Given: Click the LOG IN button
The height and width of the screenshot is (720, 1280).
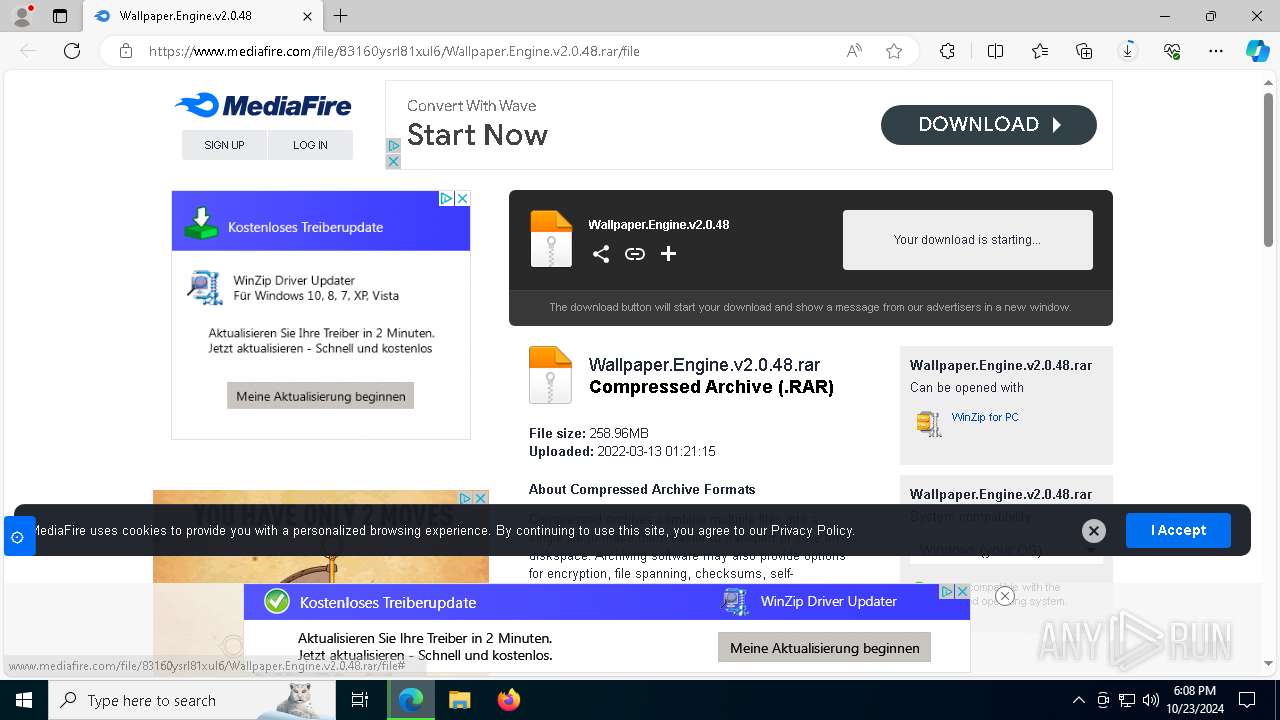Looking at the screenshot, I should pyautogui.click(x=310, y=145).
